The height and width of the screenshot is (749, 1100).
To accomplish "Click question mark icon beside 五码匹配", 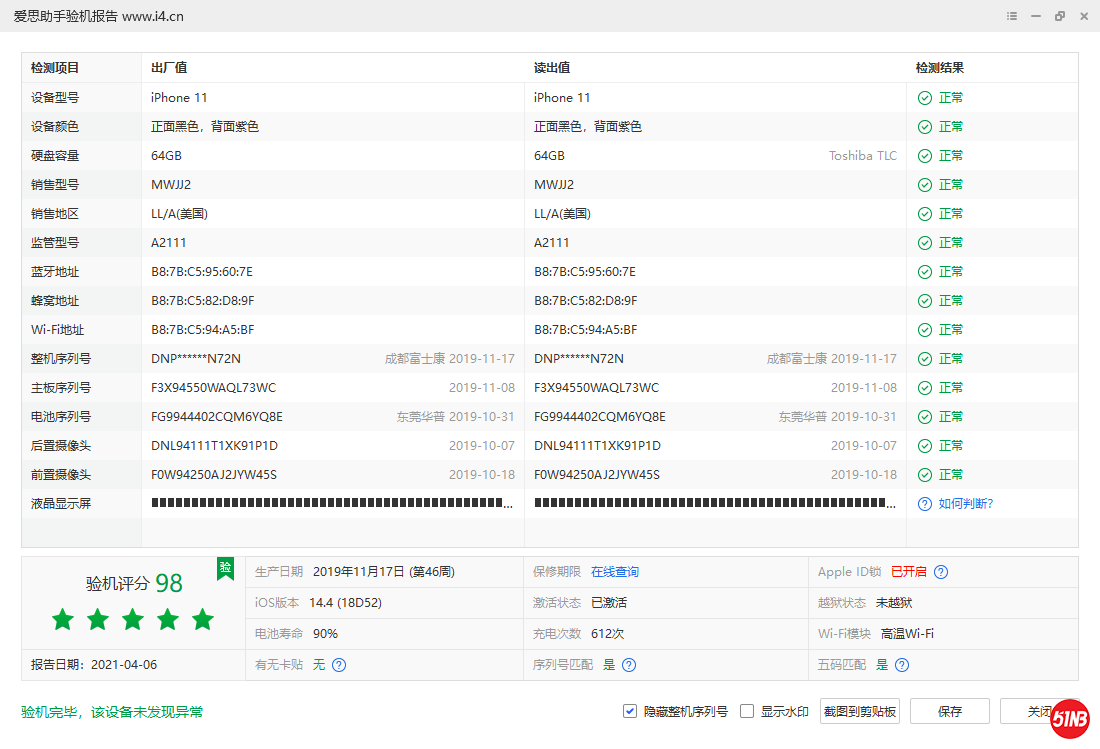I will coord(902,665).
